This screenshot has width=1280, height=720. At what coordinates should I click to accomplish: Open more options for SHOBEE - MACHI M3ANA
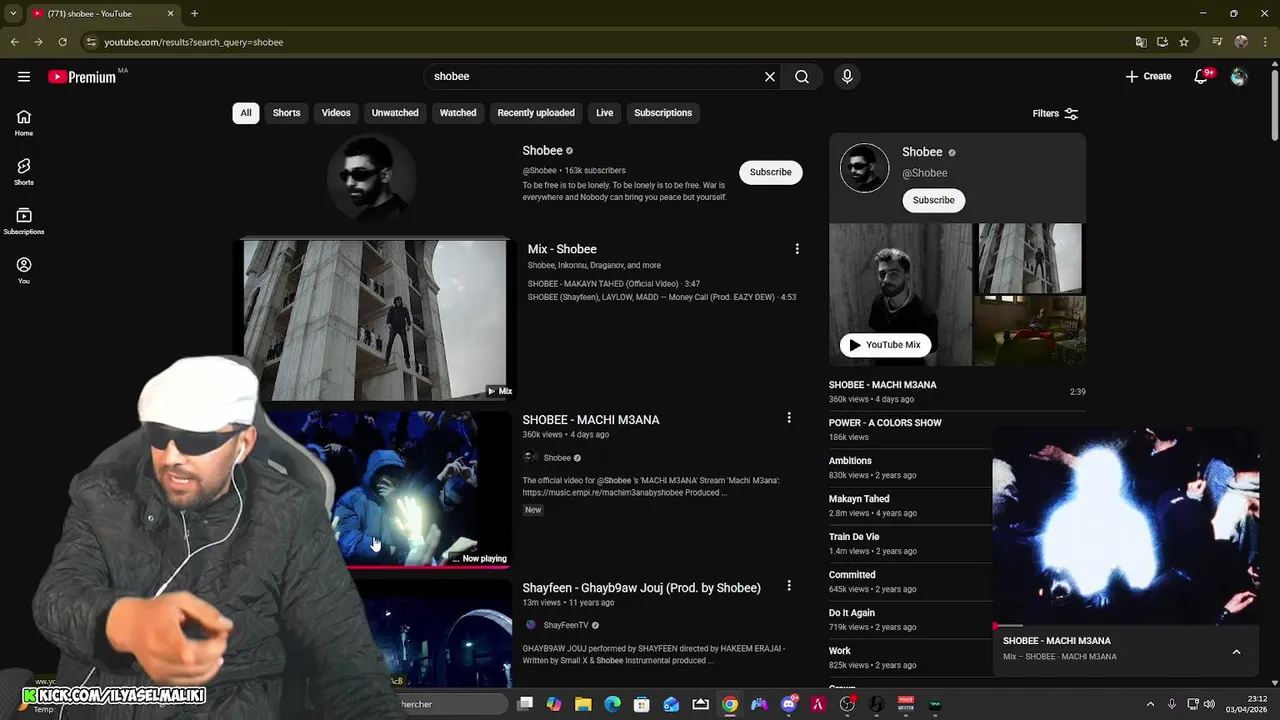pyautogui.click(x=789, y=418)
